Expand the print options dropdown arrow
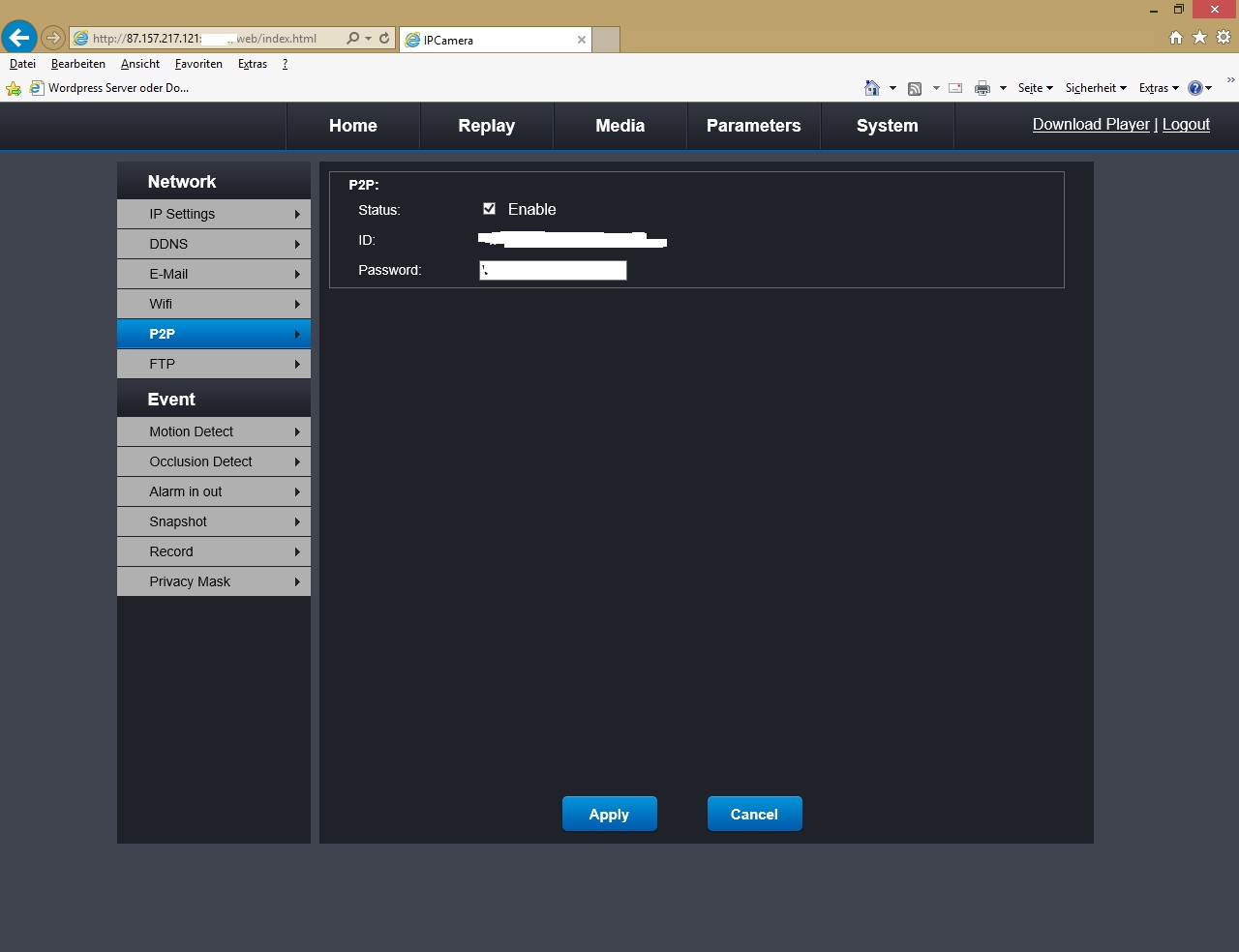Screen dimensions: 1239x952 (x=1003, y=88)
